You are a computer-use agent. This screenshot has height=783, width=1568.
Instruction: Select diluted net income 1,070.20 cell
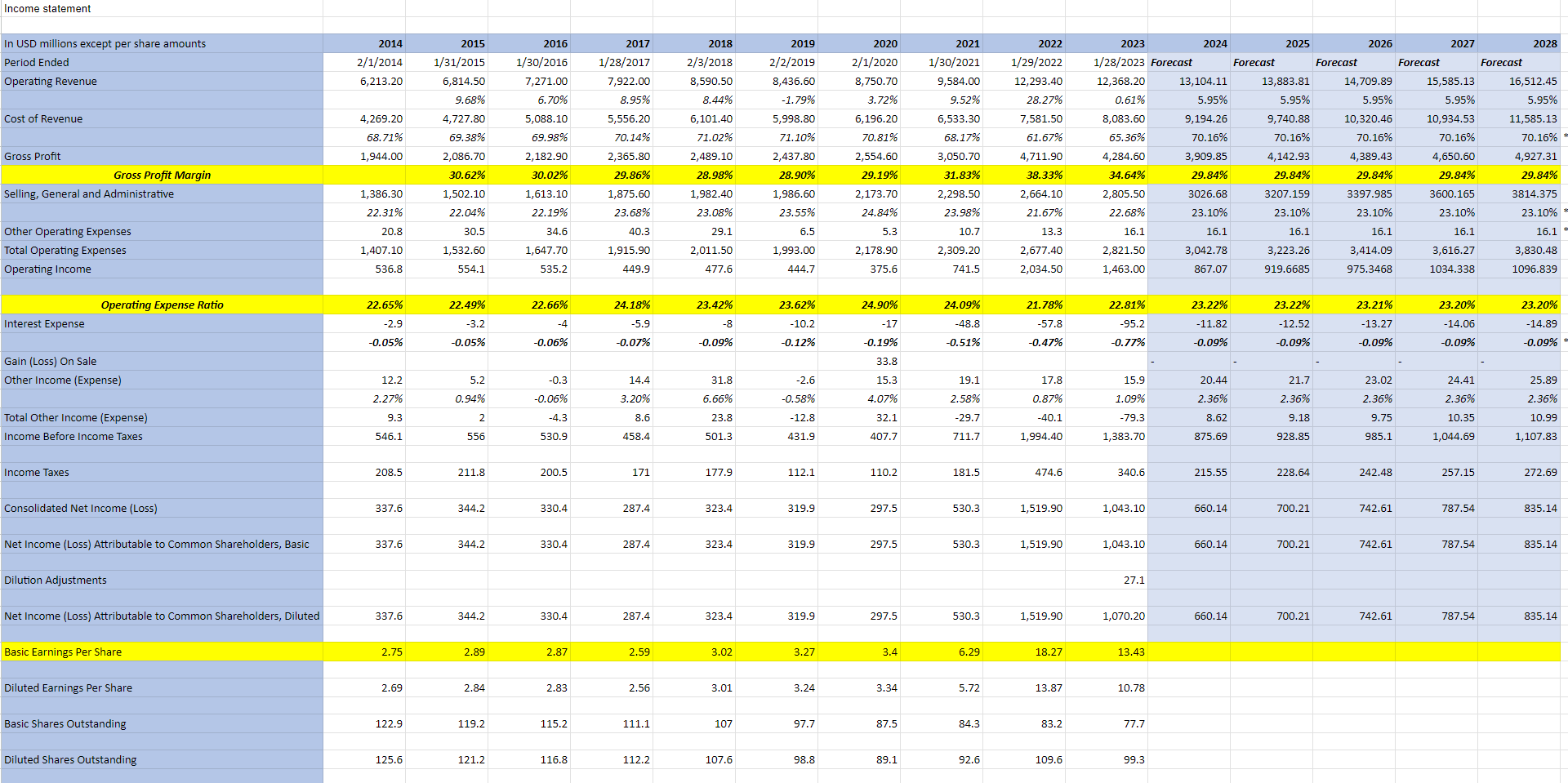[x=1107, y=616]
